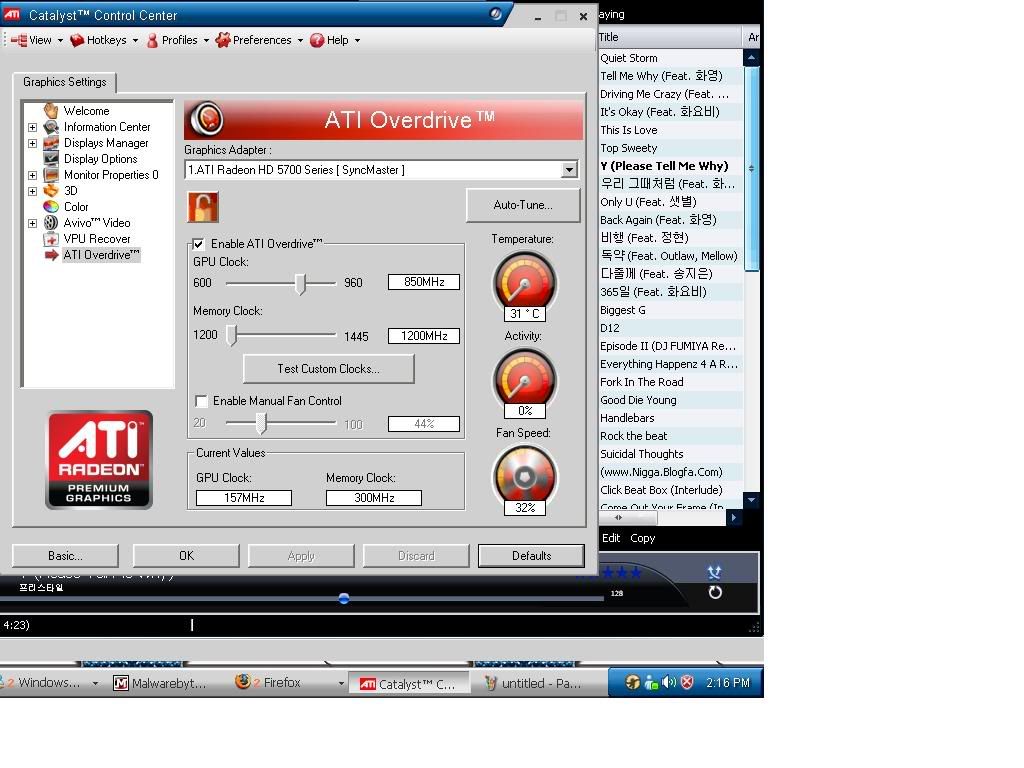Click the volume speaker icon in system tray
This screenshot has height=768, width=1024.
(x=669, y=683)
